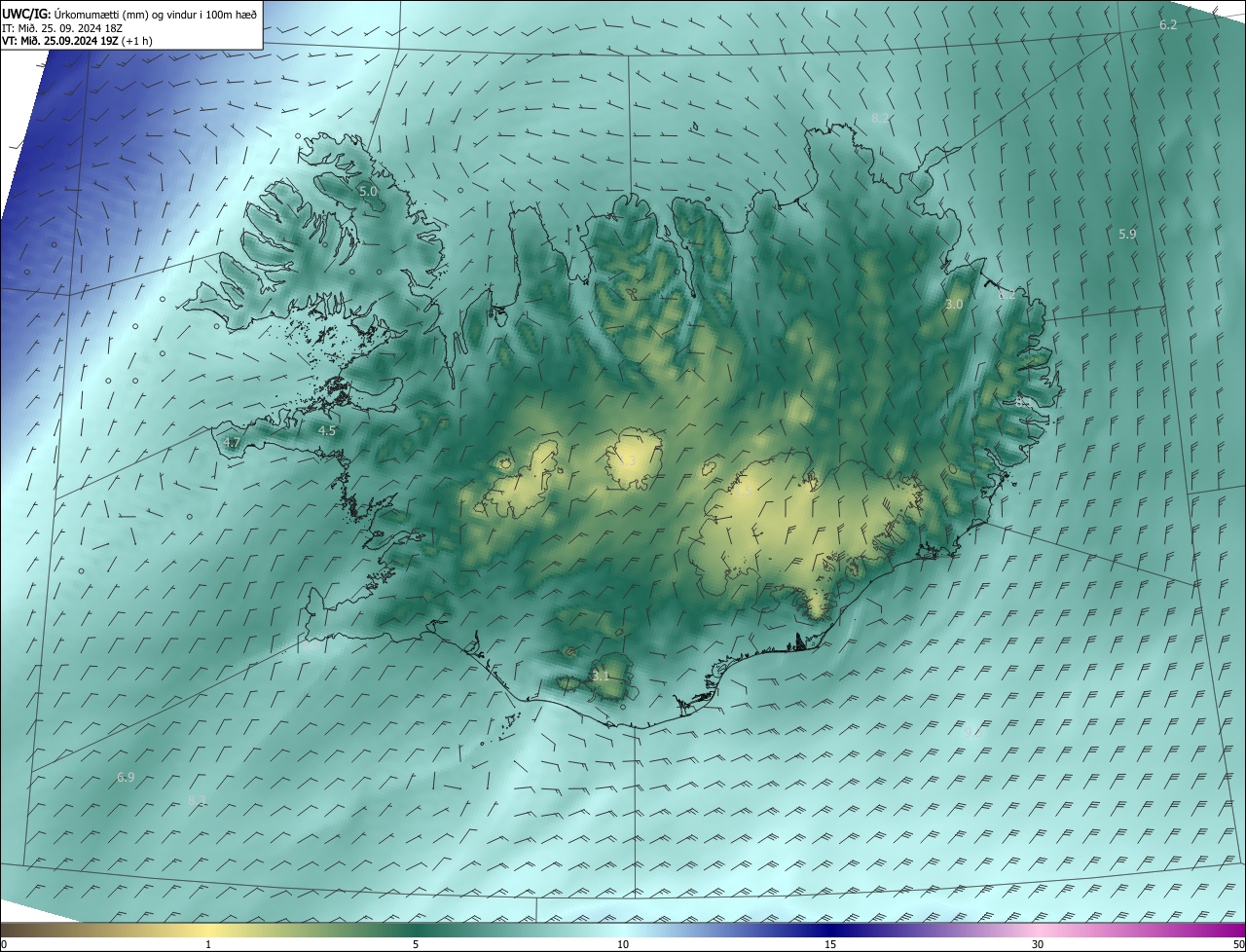Click the 3.0 value label in east Iceland

[x=954, y=304]
